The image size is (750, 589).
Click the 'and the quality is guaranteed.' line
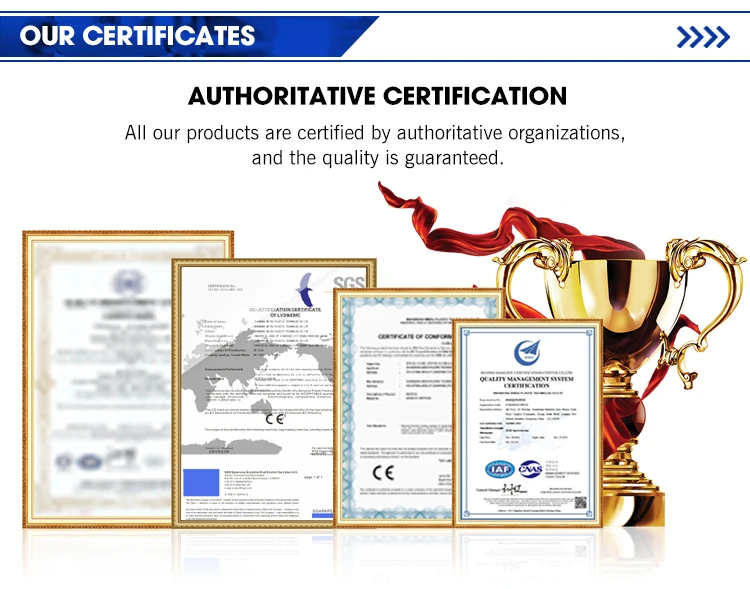[378, 157]
